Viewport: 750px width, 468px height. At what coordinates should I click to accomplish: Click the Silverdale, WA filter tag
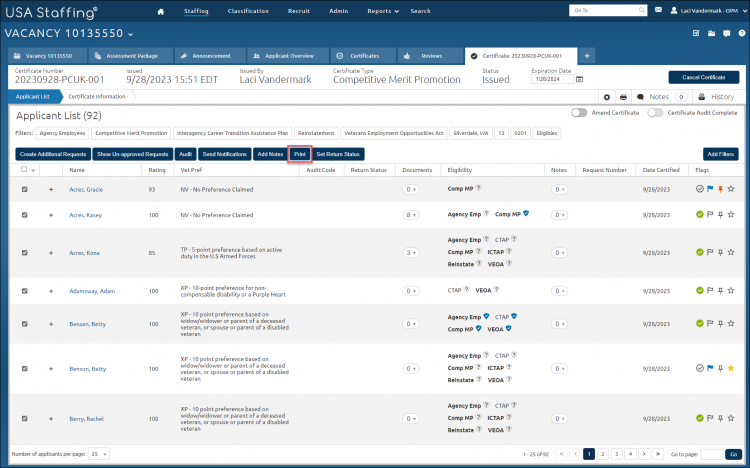[x=471, y=134]
